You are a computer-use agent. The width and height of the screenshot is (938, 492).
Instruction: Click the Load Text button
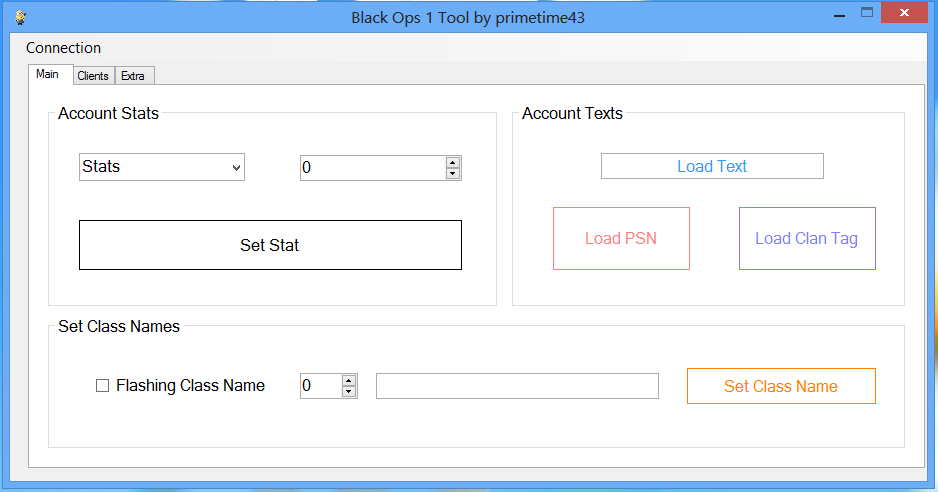712,166
